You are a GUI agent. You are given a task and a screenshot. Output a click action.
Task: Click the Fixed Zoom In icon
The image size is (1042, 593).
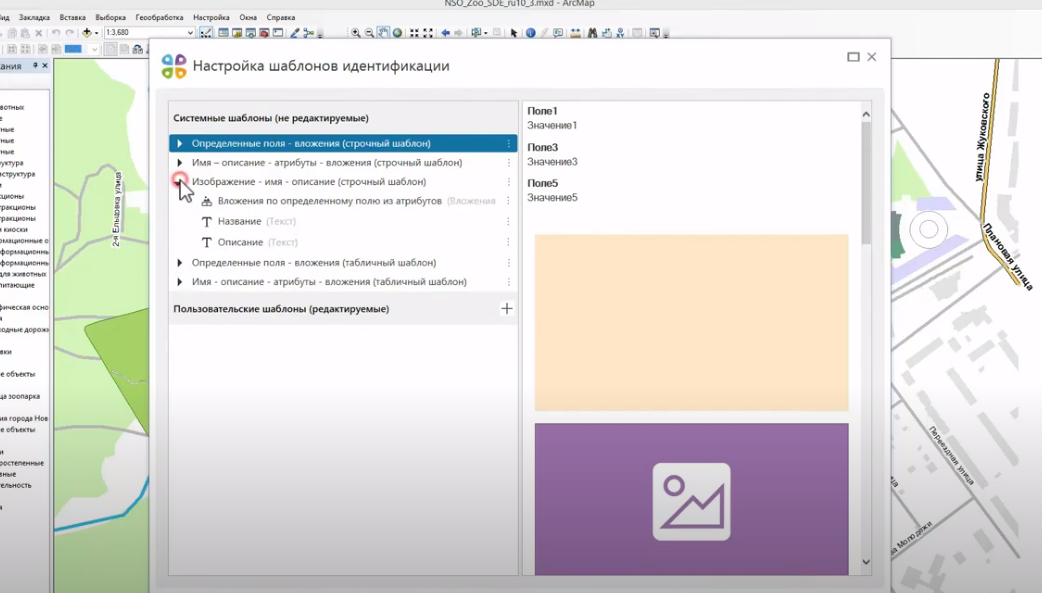pyautogui.click(x=413, y=33)
